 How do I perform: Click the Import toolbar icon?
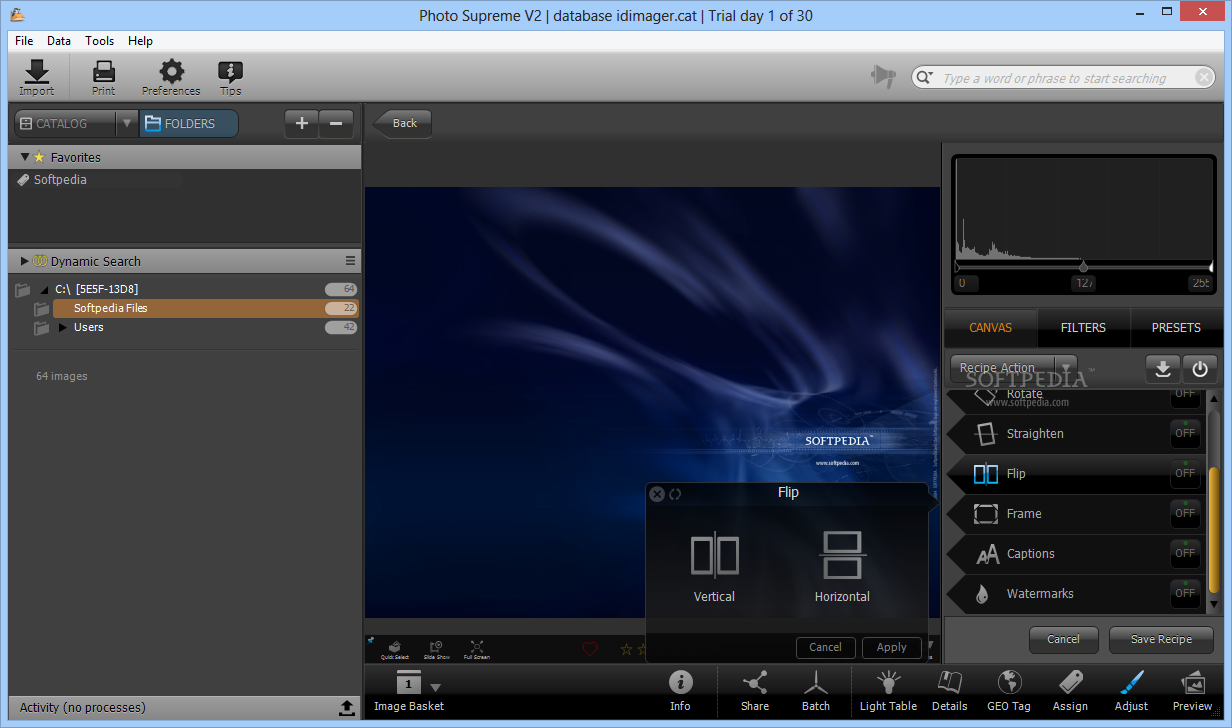[37, 77]
